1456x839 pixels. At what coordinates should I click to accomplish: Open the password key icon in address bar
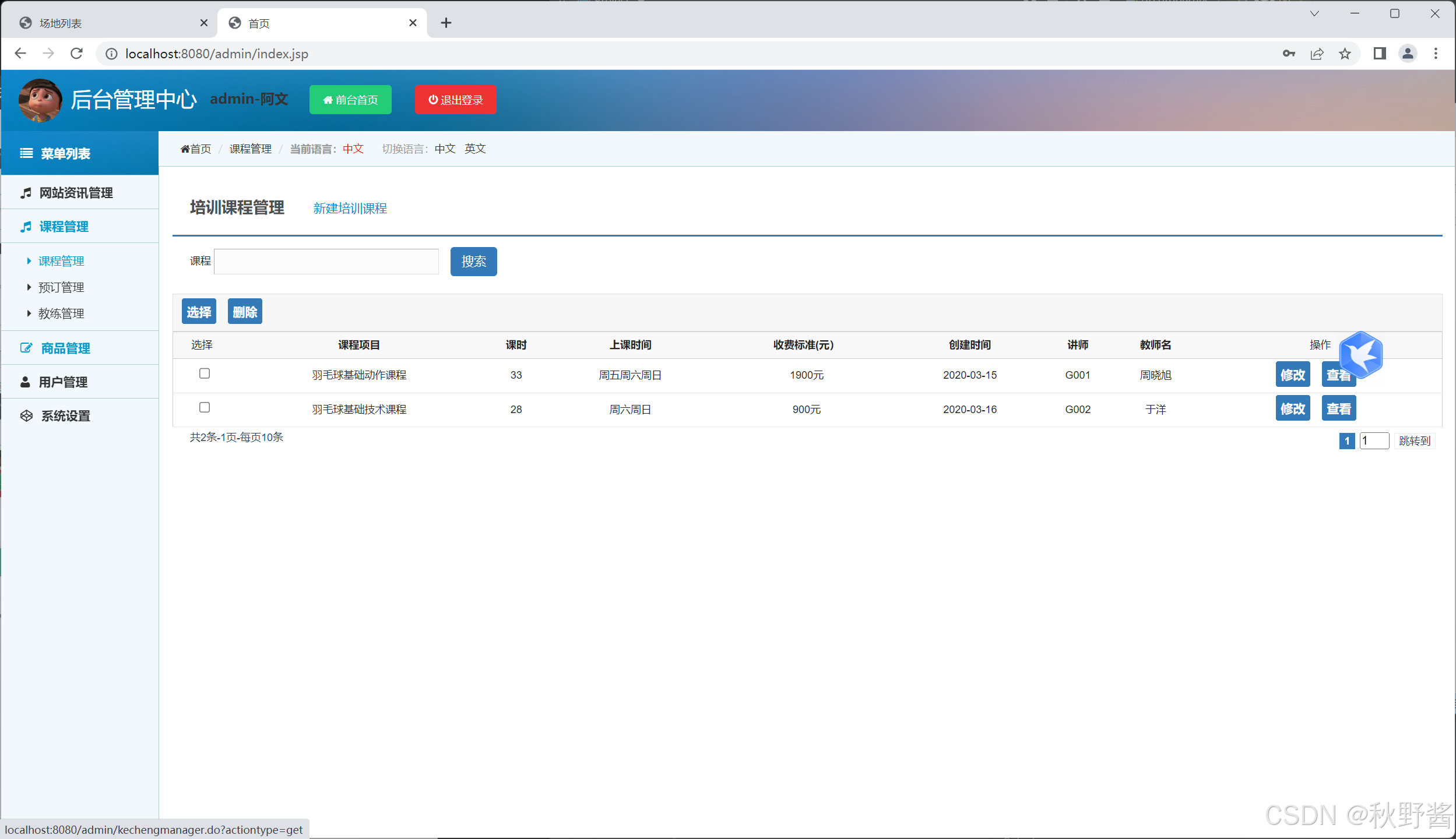(x=1289, y=54)
